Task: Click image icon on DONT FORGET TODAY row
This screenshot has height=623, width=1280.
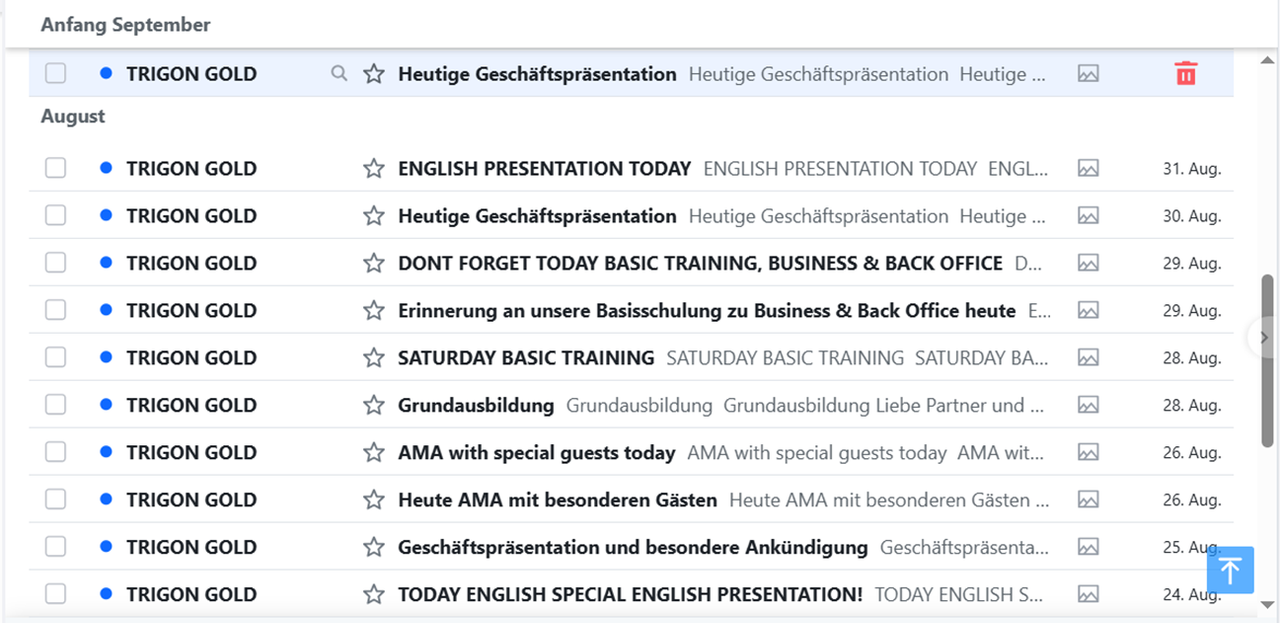Action: tap(1088, 263)
